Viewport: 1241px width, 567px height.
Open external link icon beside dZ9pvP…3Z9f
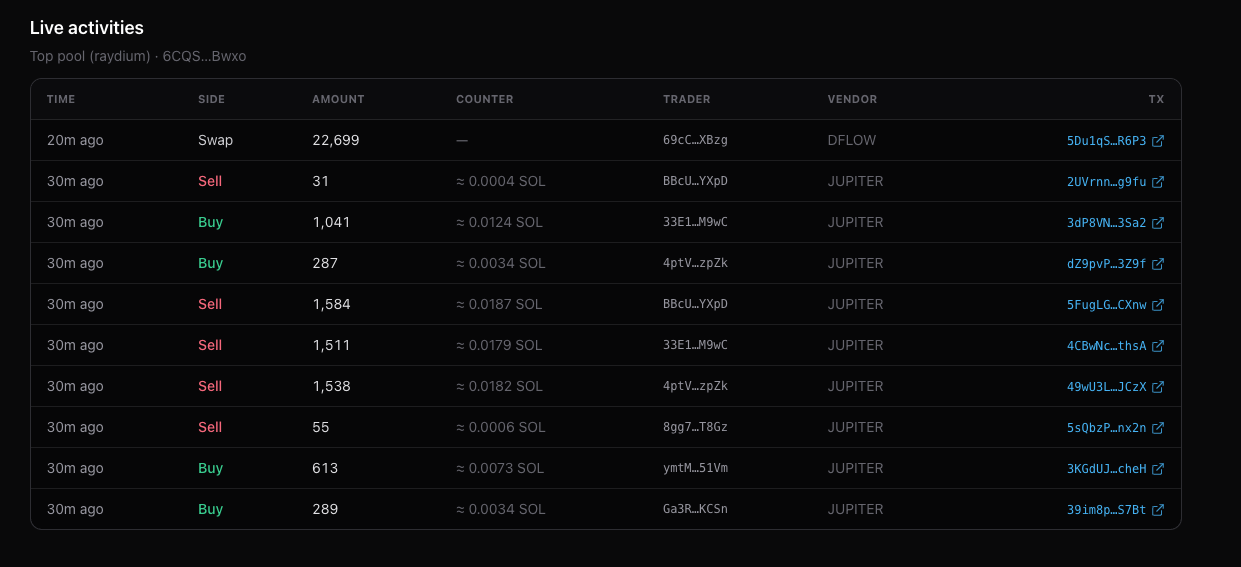[1158, 264]
